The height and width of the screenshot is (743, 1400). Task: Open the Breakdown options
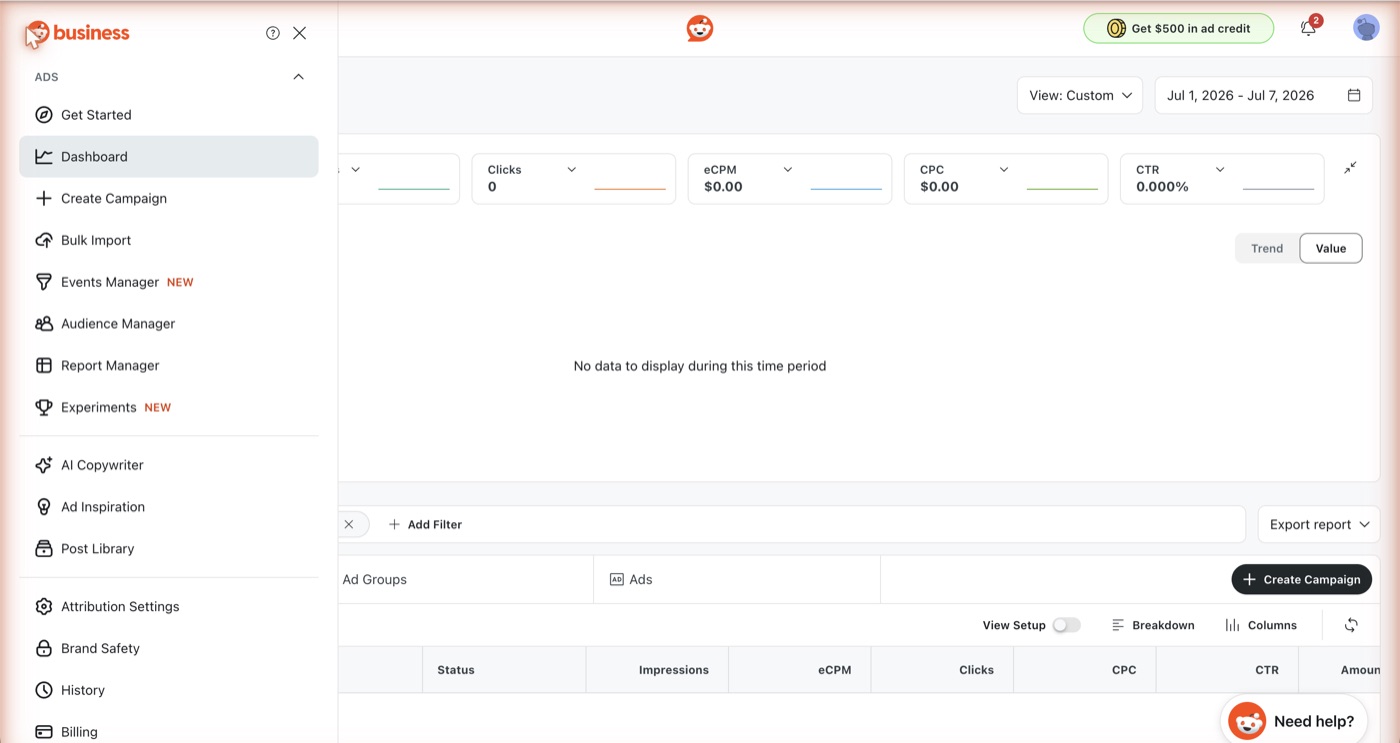coord(1153,625)
